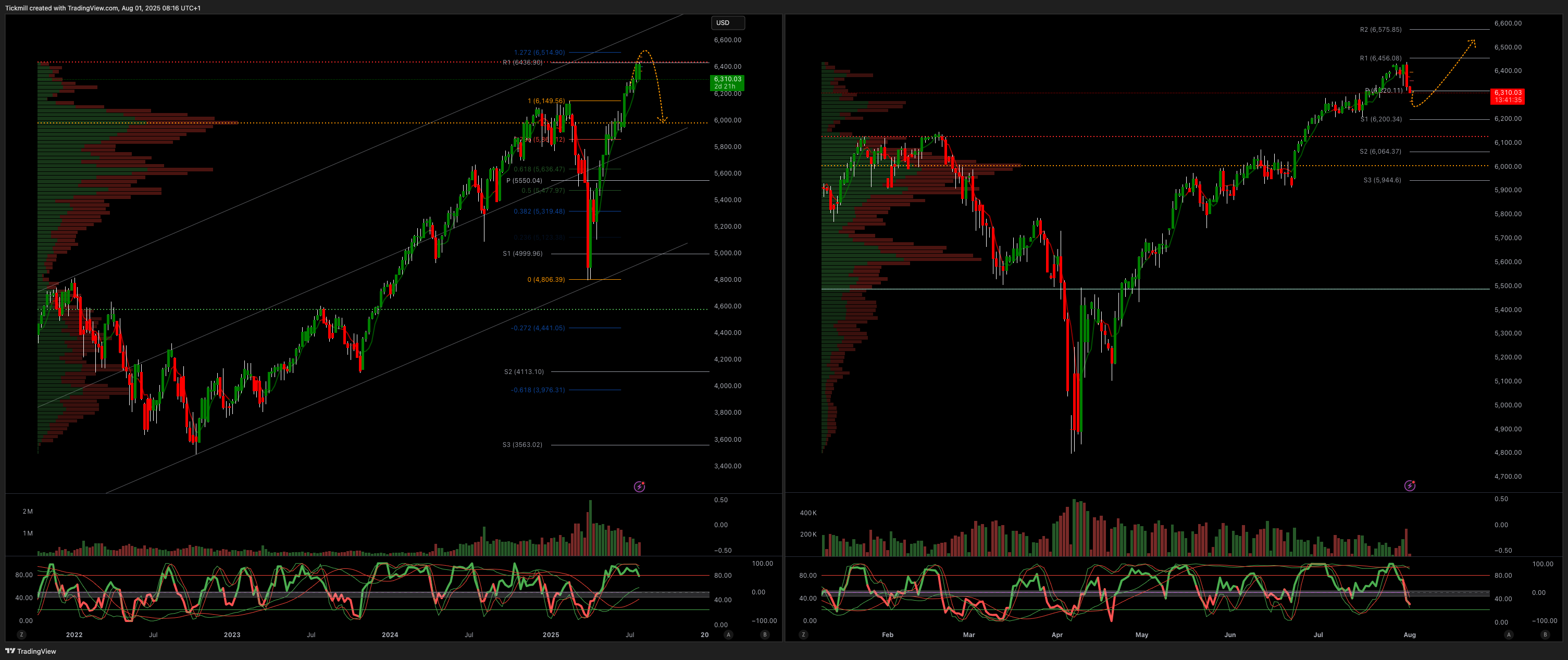Viewport: 1568px width, 660px height.
Task: Click the P (5550.04) pivot label
Action: 524,180
